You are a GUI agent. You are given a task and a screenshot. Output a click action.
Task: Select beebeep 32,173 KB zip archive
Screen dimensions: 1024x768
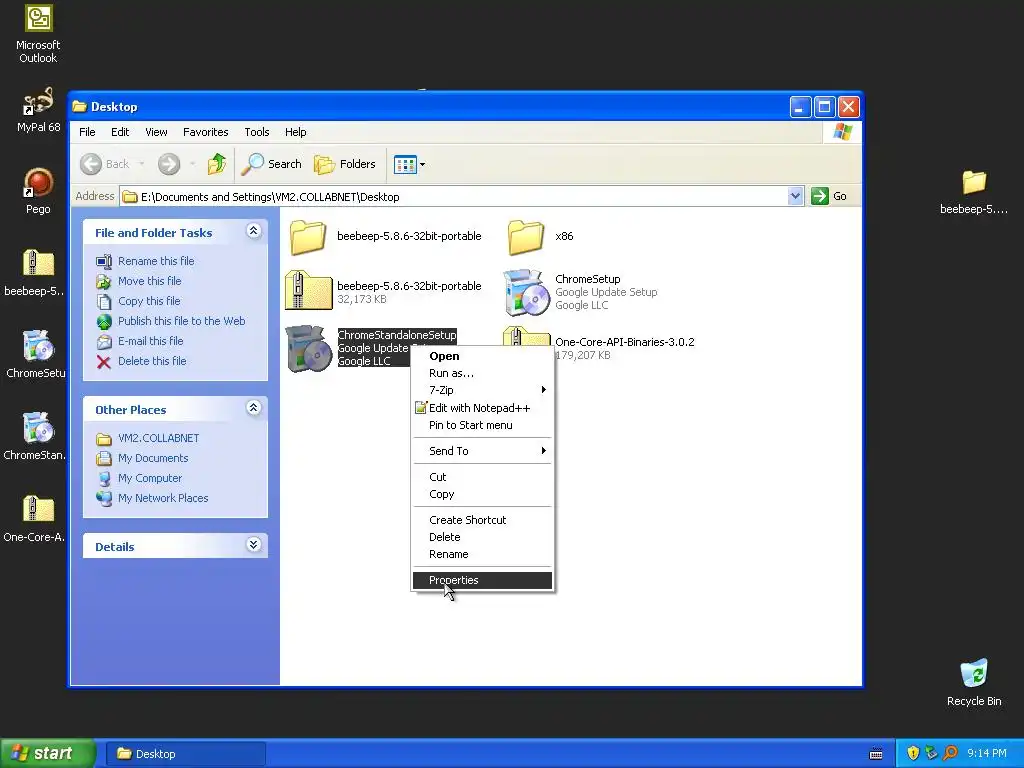(384, 291)
